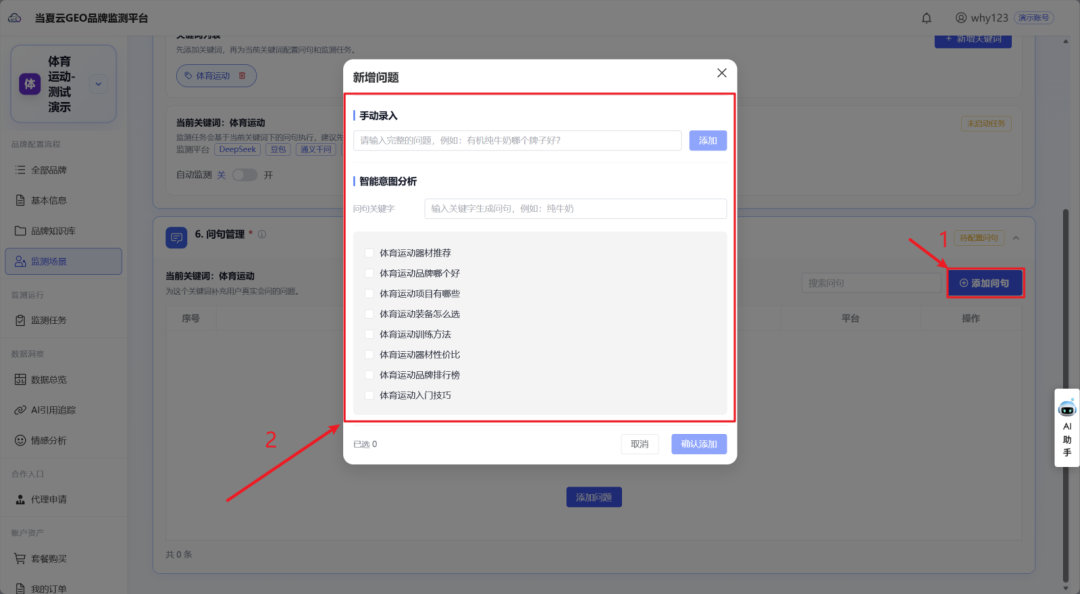Click the 全部品牌 sidebar item

tap(63, 170)
